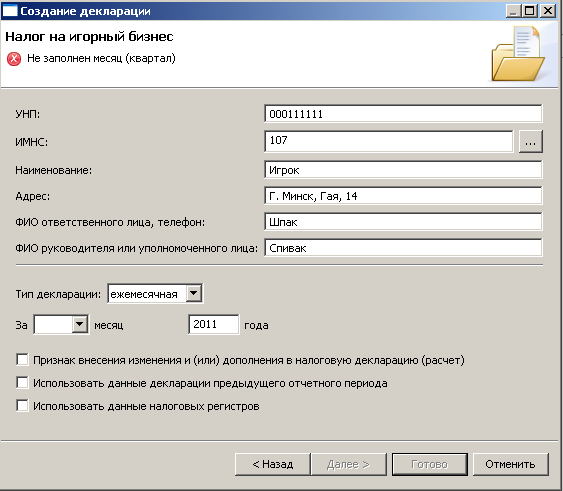Screen dimensions: 563x491
Task: Toggle Использовать данные налоговых регистров checkbox
Action: (22, 406)
